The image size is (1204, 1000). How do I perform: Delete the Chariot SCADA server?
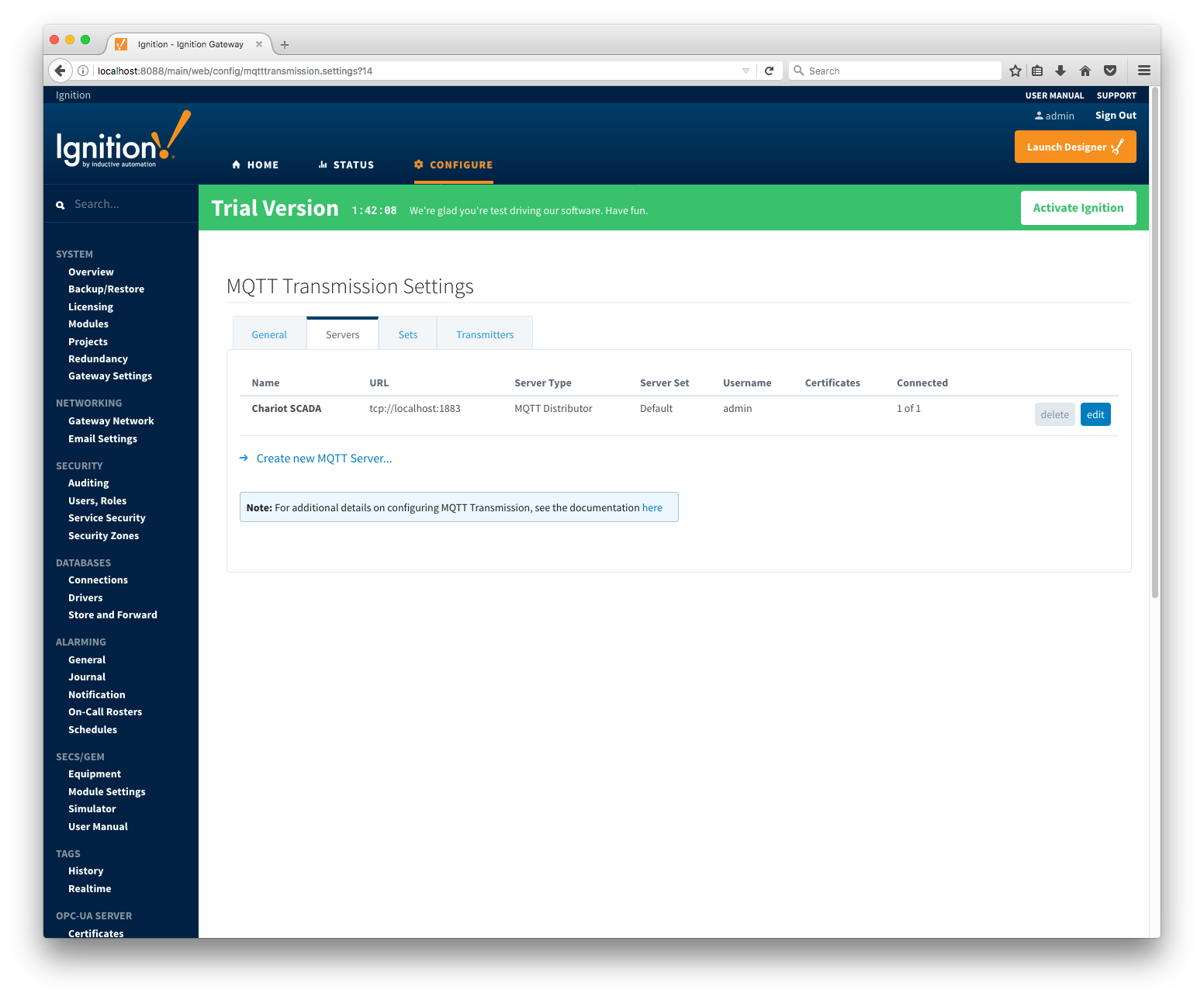point(1055,414)
